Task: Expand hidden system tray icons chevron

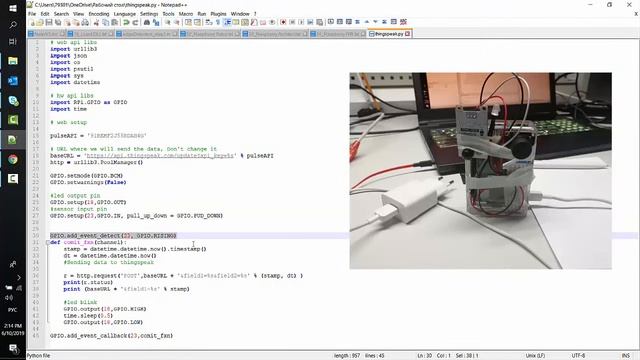Action: [x=19, y=278]
